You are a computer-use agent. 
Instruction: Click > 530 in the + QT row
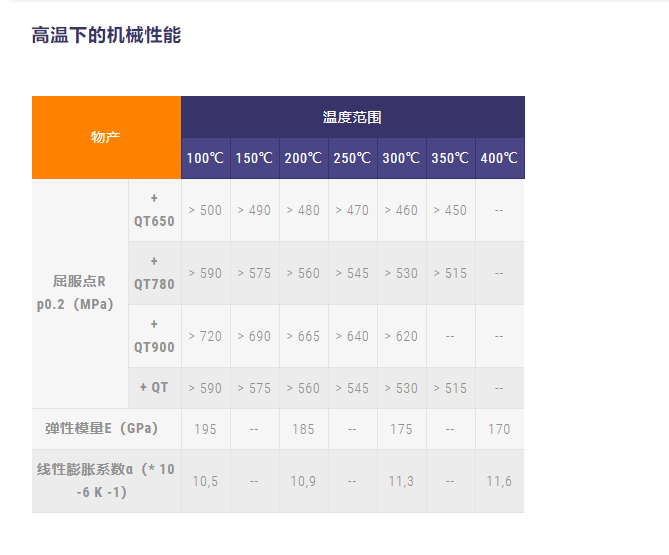tap(402, 388)
